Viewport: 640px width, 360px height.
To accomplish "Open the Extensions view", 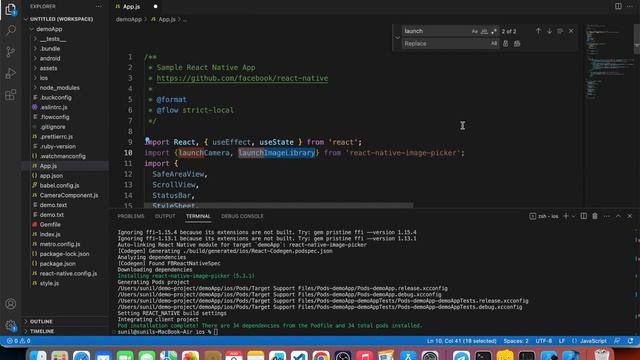I will point(11,95).
